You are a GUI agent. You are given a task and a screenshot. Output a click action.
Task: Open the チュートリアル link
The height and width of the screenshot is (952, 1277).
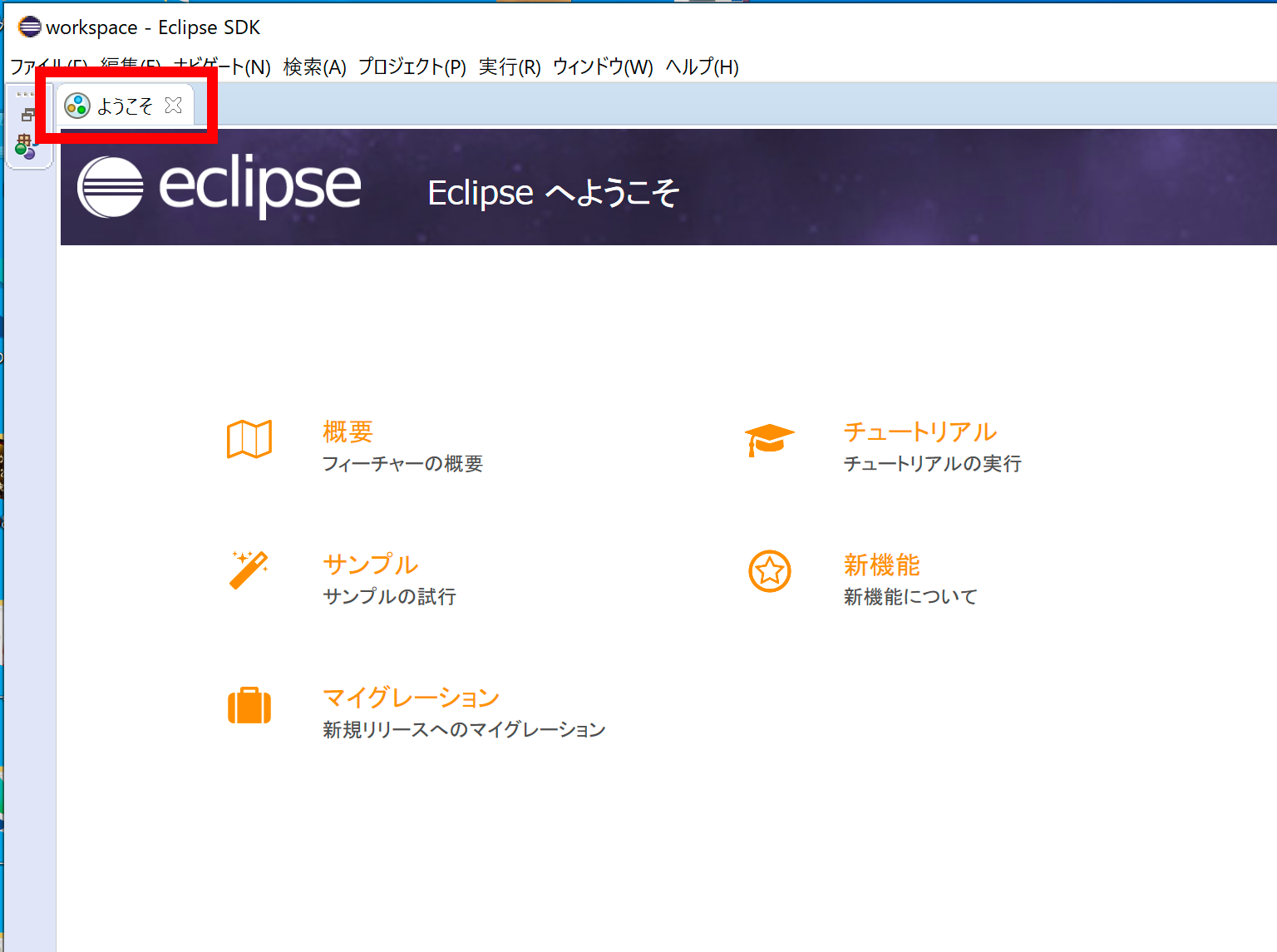pos(920,432)
